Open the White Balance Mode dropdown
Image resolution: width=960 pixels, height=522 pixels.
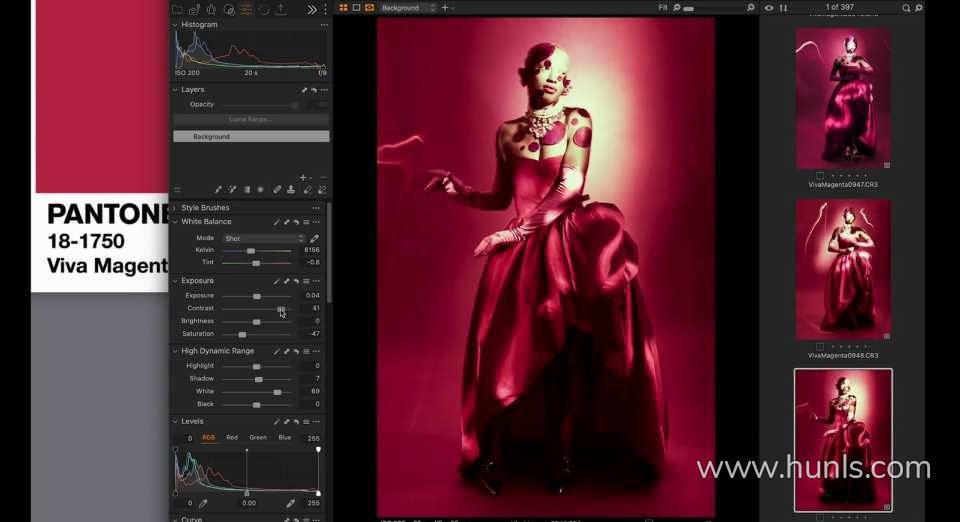click(x=264, y=238)
